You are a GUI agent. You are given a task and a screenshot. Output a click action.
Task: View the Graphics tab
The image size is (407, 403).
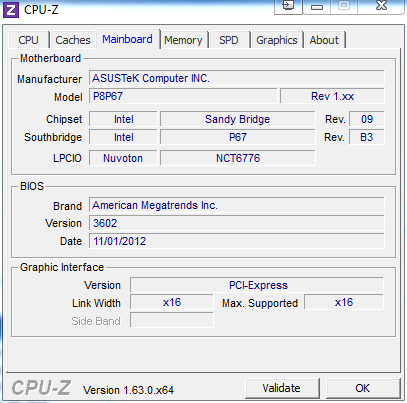pos(277,40)
